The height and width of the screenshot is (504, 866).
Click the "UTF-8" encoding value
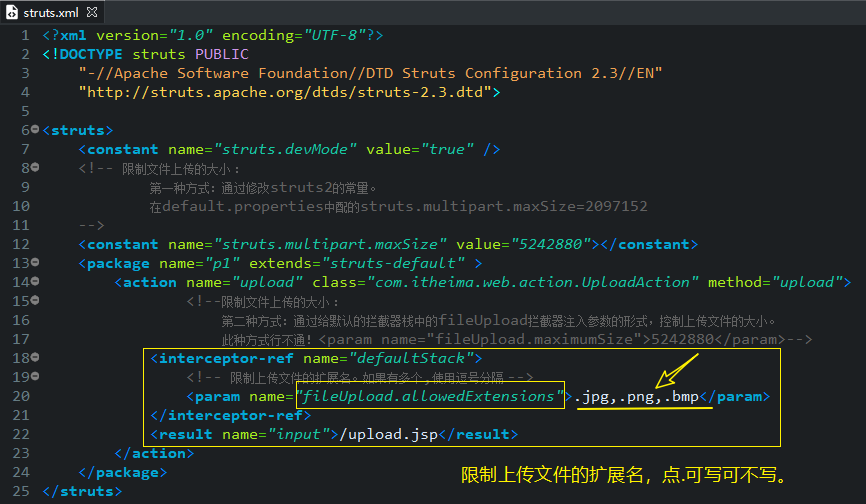[335, 35]
